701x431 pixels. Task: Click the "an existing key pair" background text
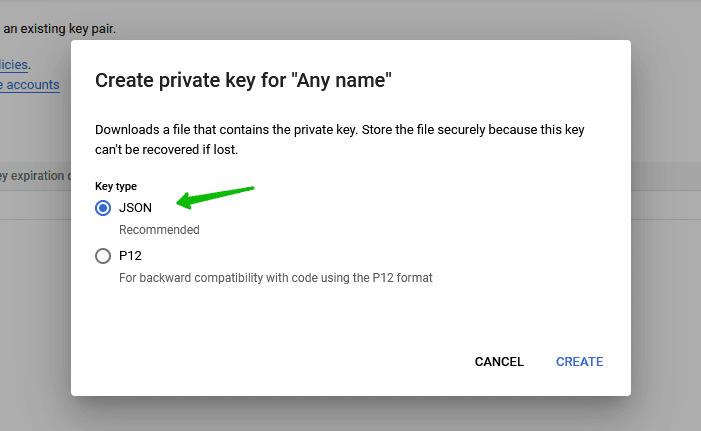click(60, 28)
